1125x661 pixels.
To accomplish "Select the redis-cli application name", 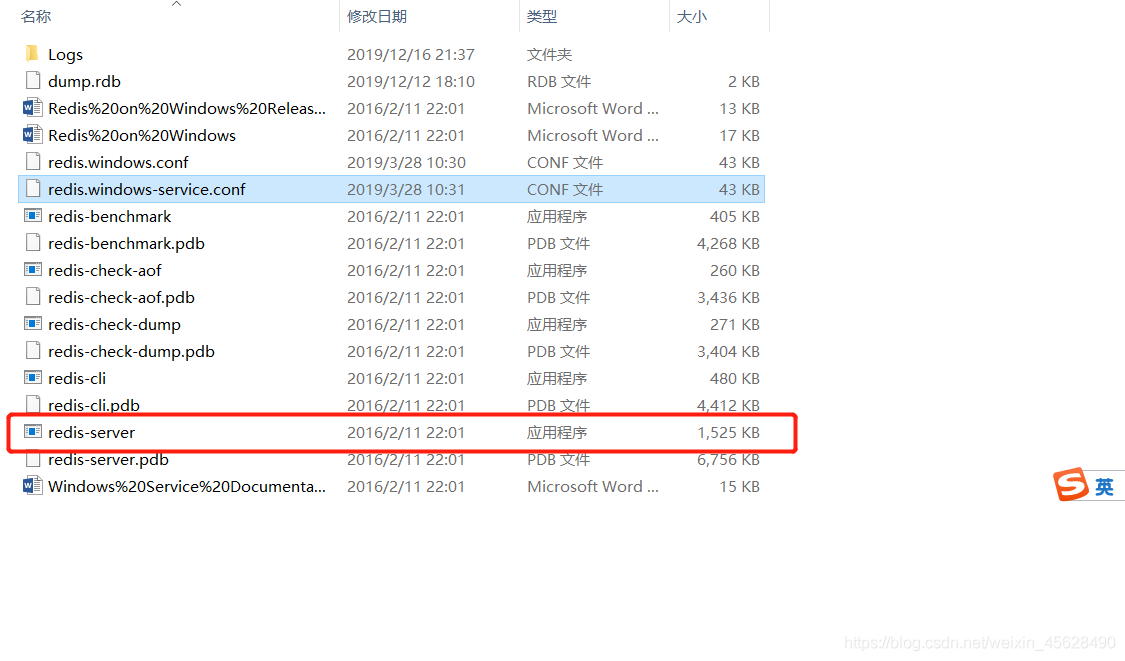I will (77, 378).
